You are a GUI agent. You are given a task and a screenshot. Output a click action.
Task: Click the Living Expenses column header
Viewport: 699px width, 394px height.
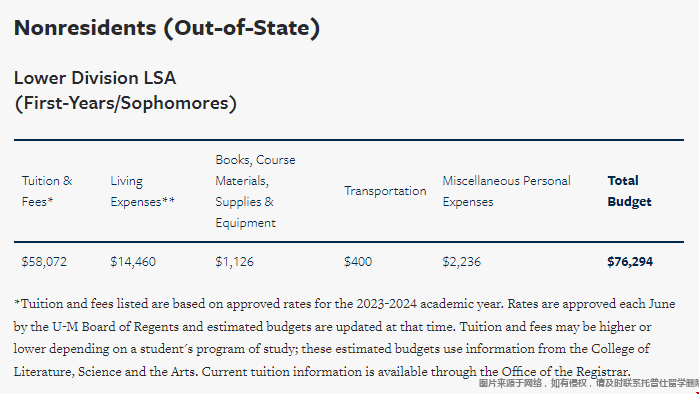142,191
